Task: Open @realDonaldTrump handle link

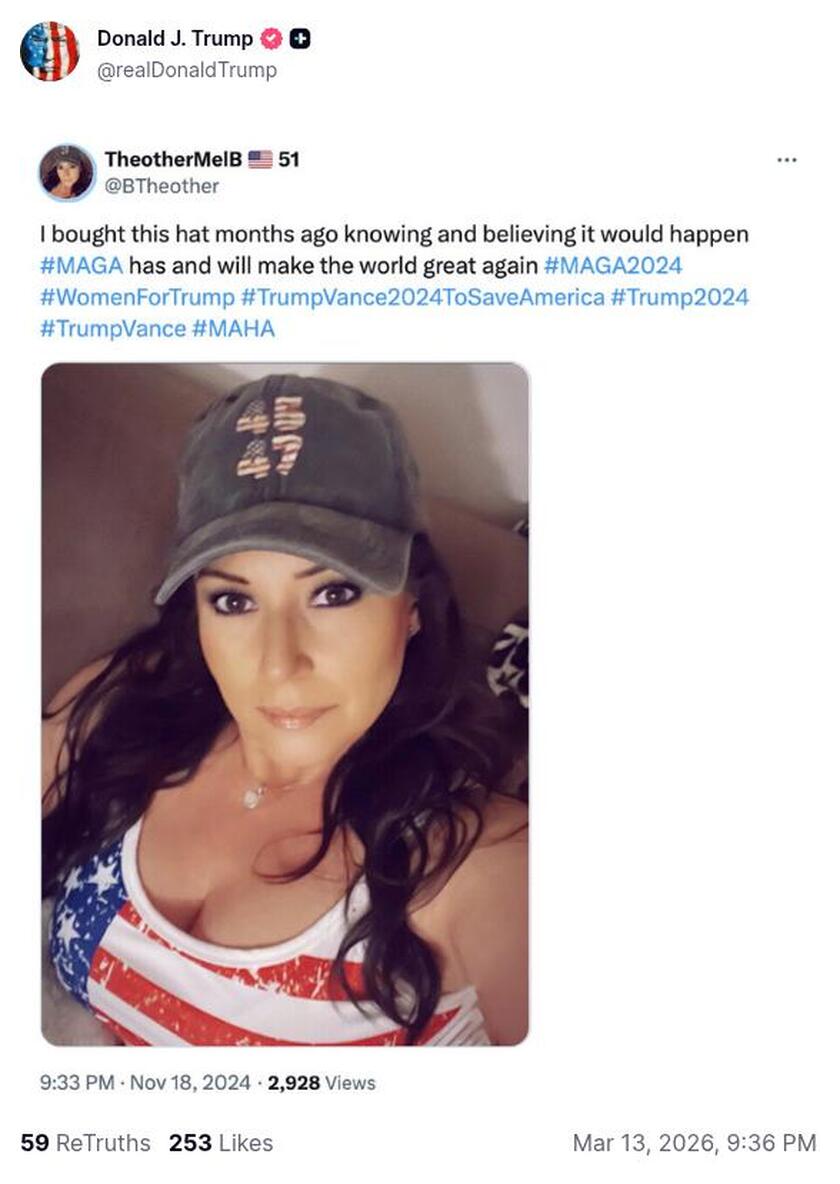Action: (x=187, y=70)
